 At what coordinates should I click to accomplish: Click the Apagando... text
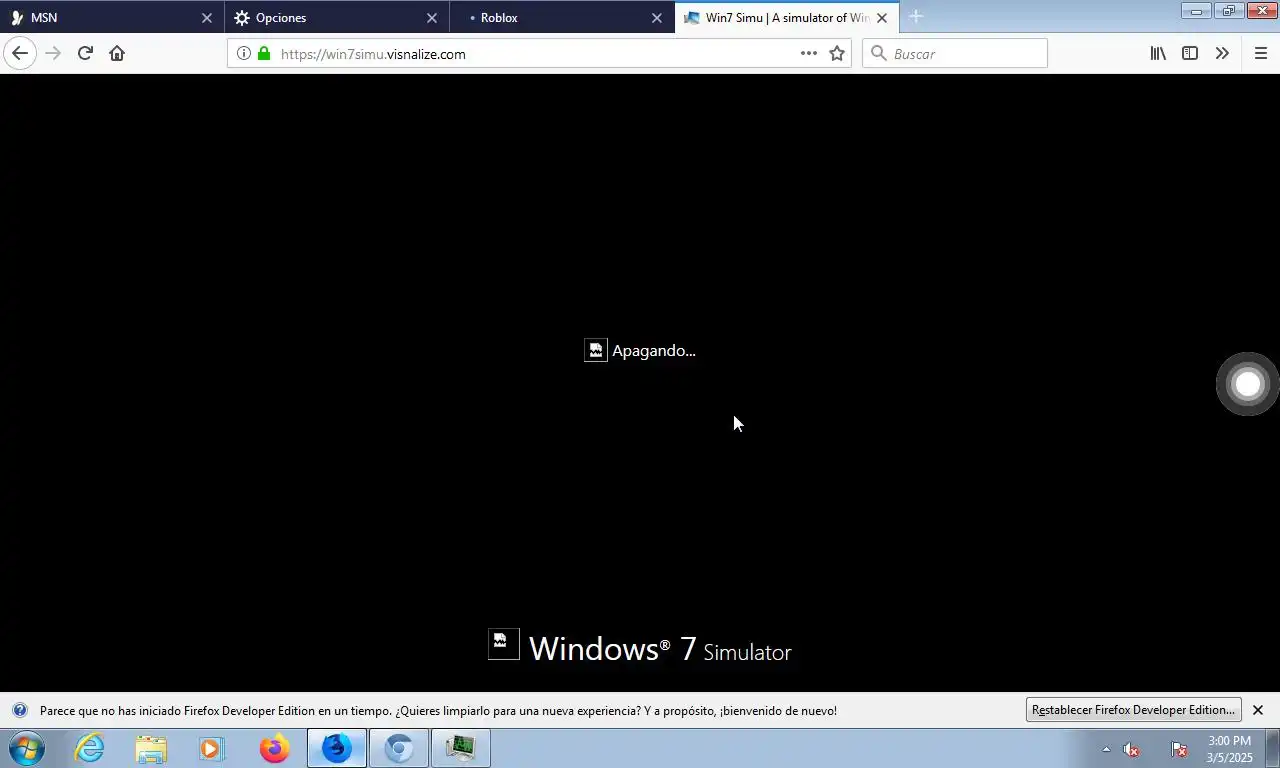click(x=654, y=351)
